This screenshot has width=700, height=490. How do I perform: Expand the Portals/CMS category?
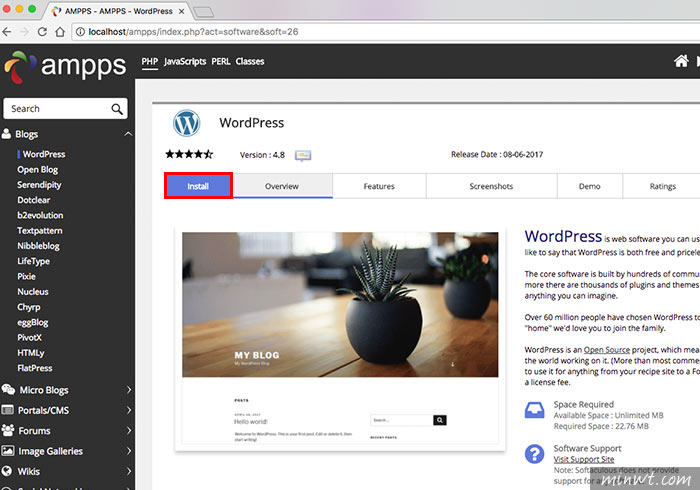click(x=129, y=410)
